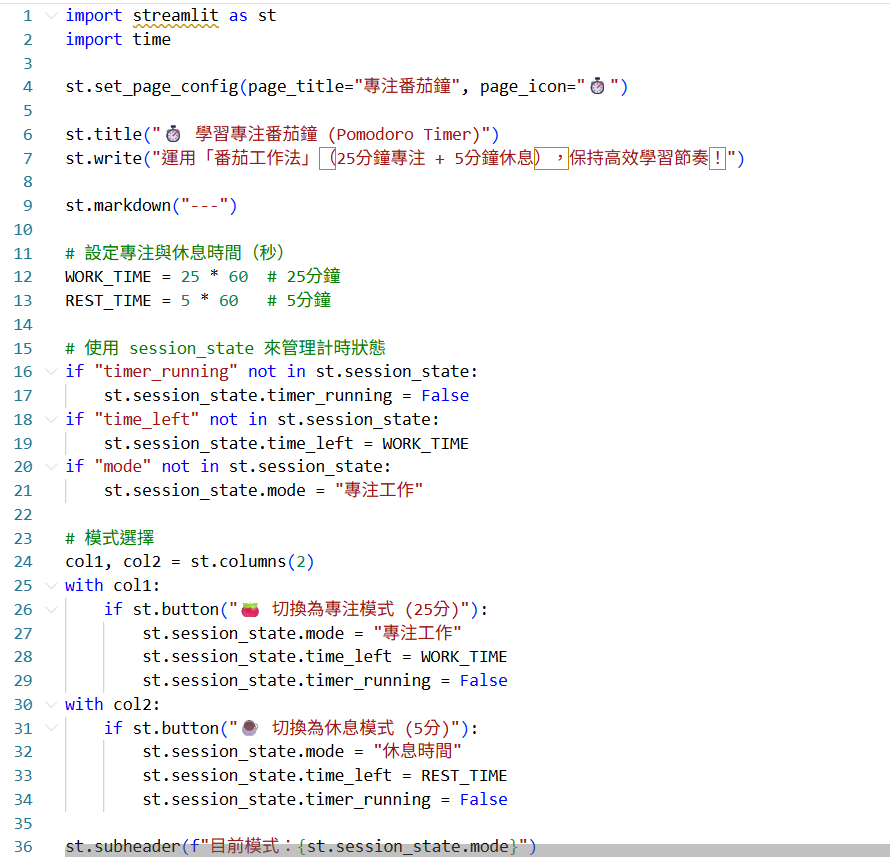Viewport: 890px width, 857px height.
Task: Collapse the 'with col1' block at line 25
Action: tap(51, 585)
